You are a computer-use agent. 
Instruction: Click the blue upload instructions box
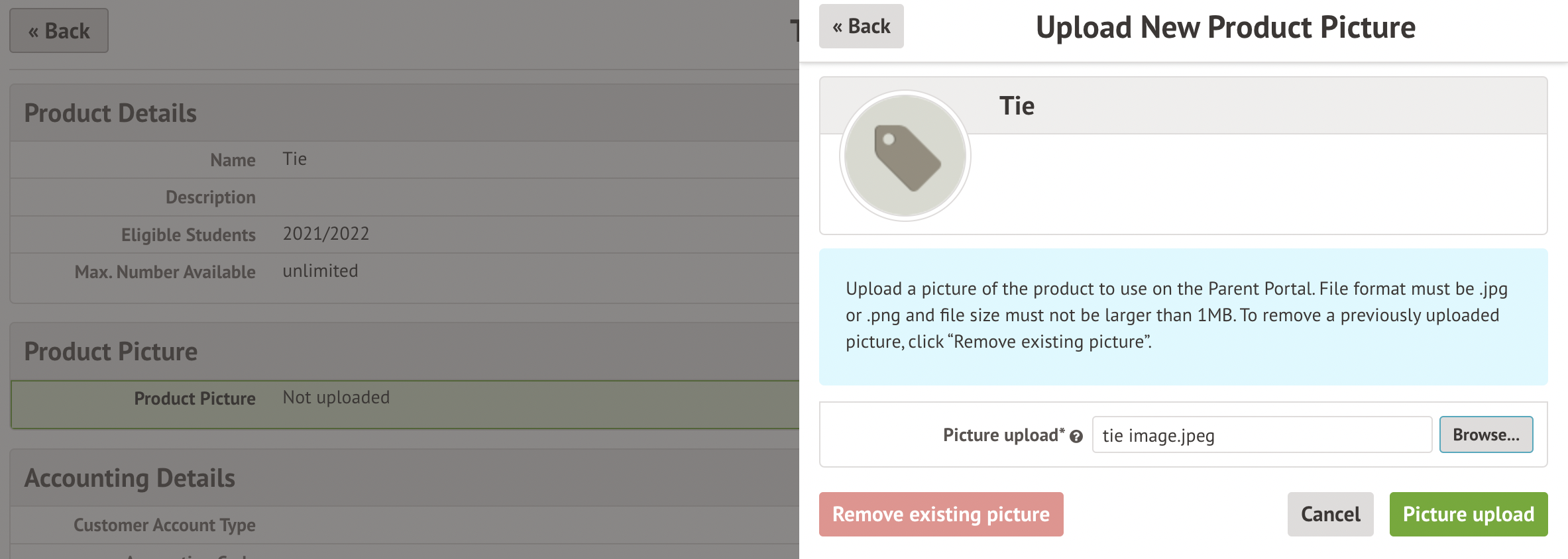[x=1183, y=317]
